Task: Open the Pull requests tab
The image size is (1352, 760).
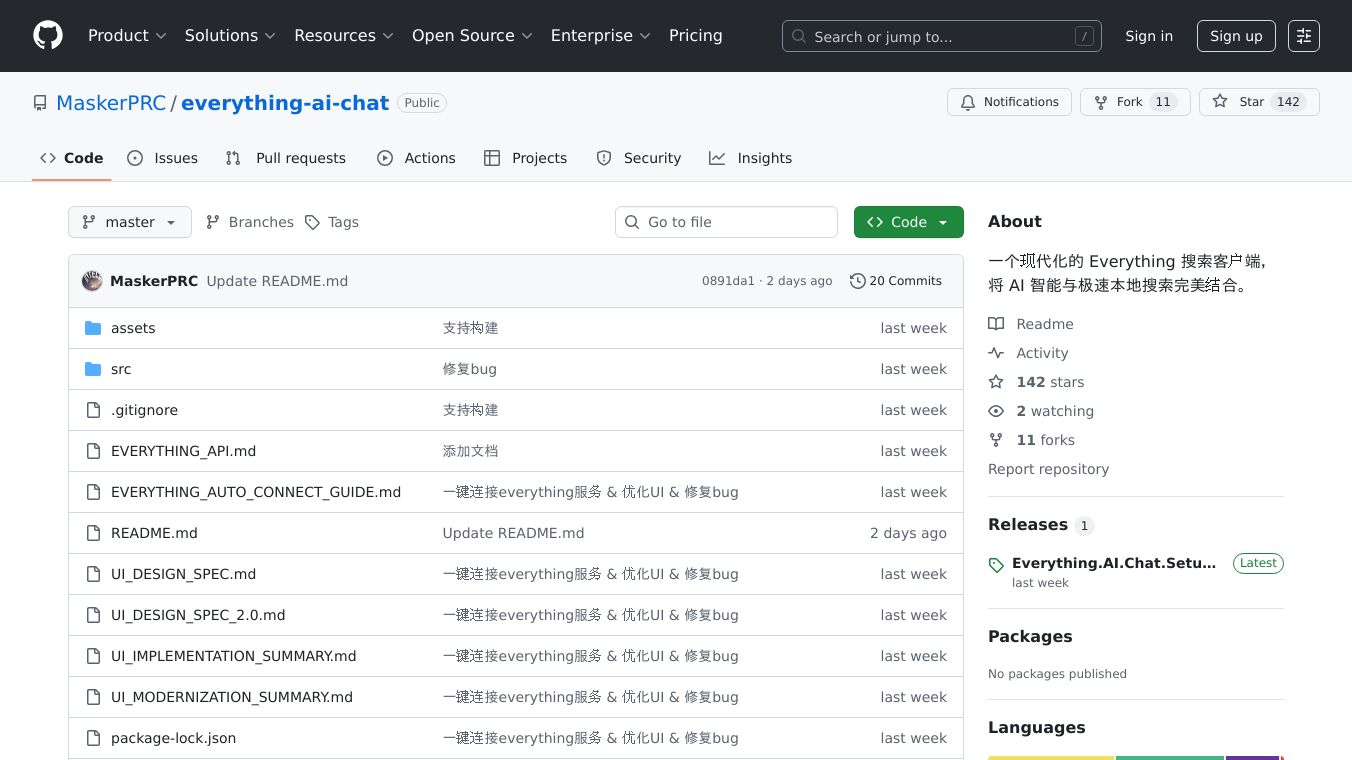Action: tap(286, 158)
